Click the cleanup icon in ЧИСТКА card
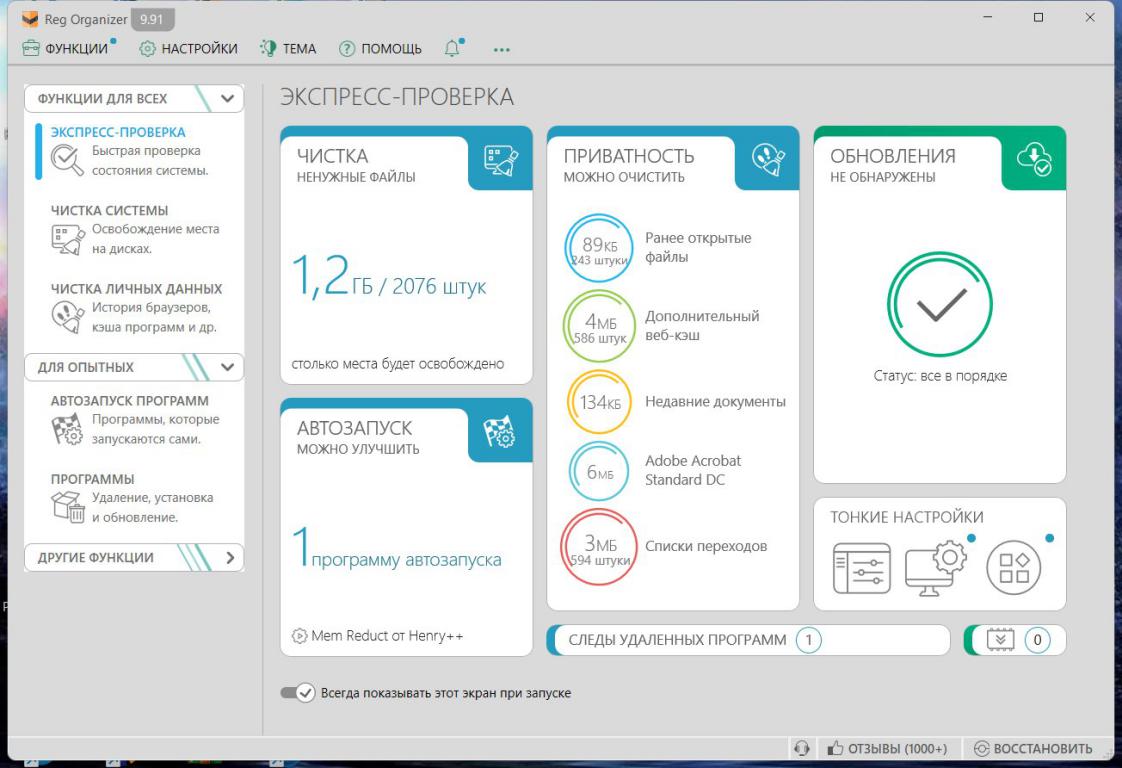Screen dimensions: 1122x768 [500, 162]
